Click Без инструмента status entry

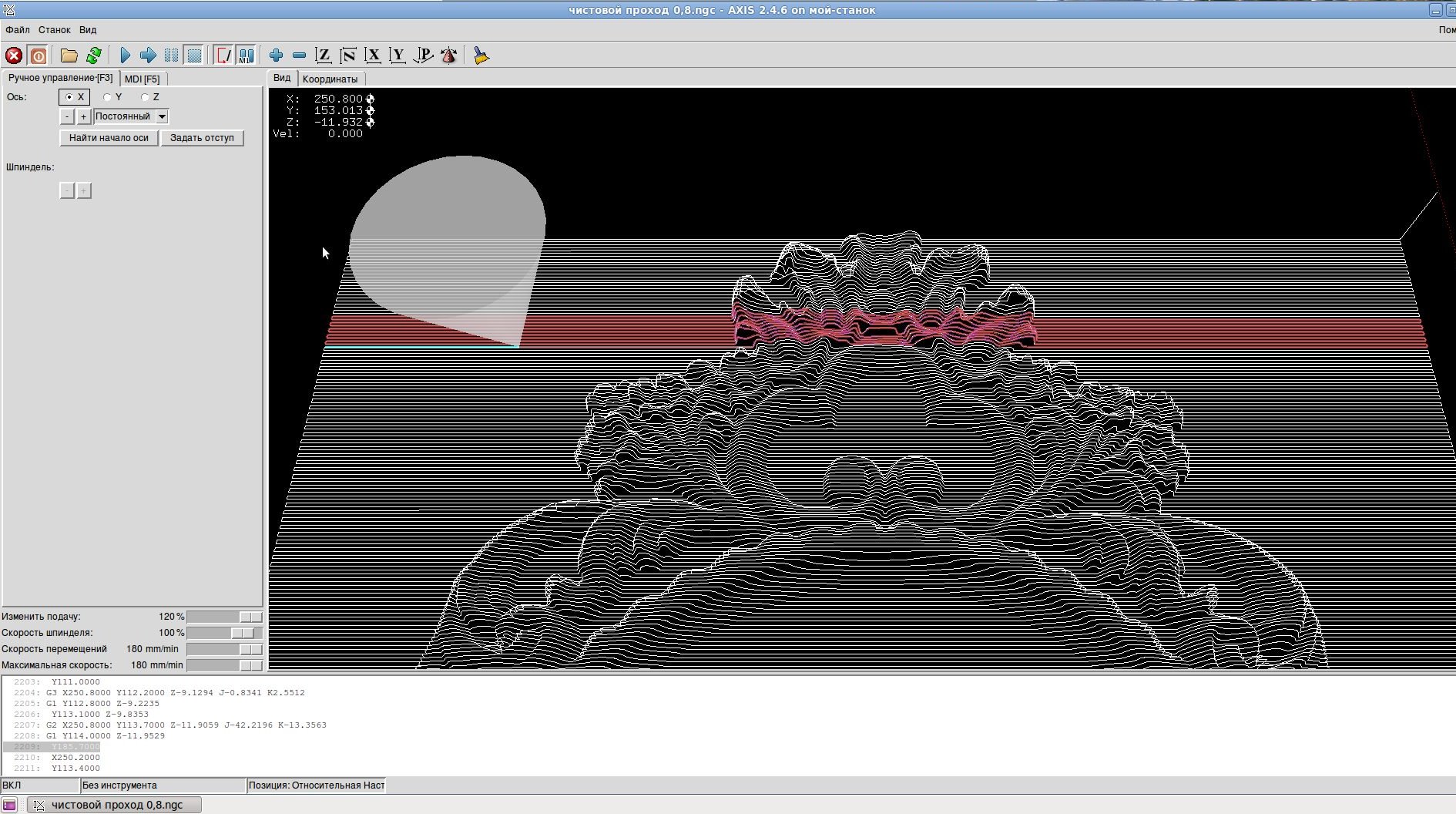click(163, 785)
